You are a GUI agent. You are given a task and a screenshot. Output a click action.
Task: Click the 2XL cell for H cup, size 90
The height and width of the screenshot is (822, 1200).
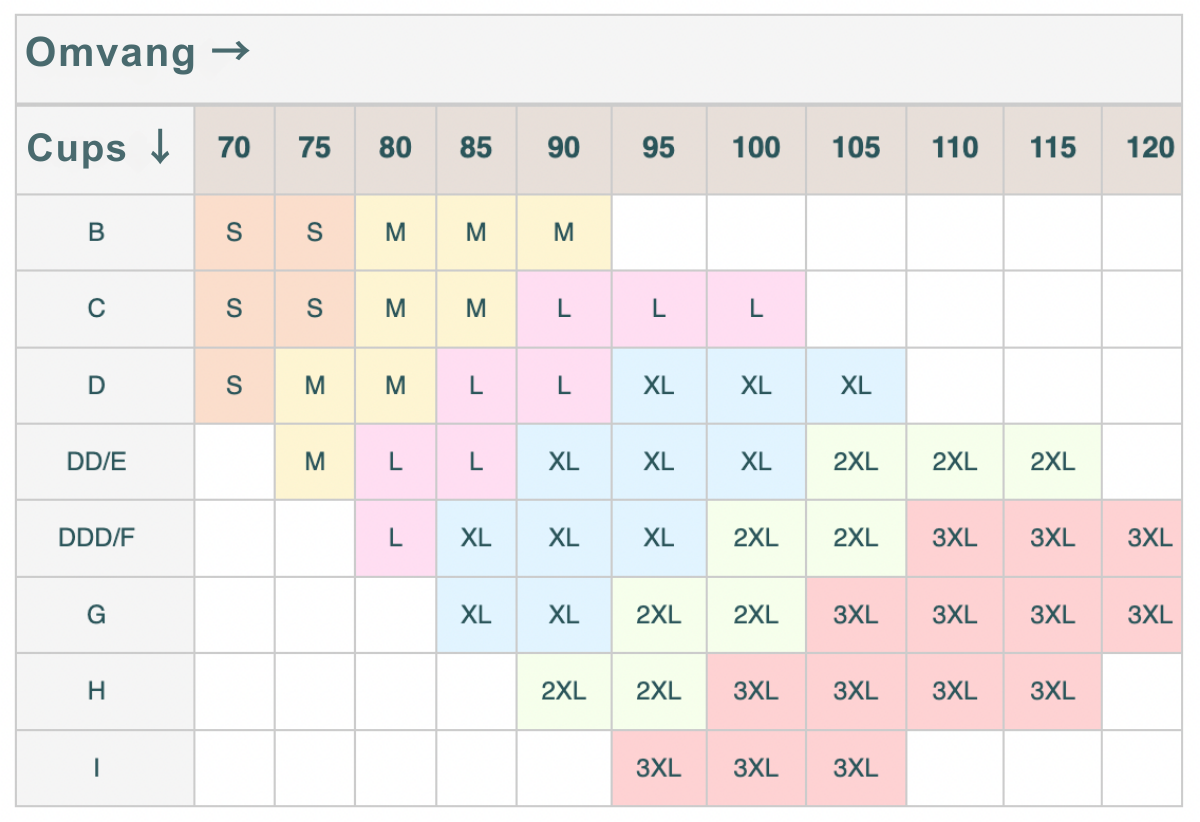(563, 691)
